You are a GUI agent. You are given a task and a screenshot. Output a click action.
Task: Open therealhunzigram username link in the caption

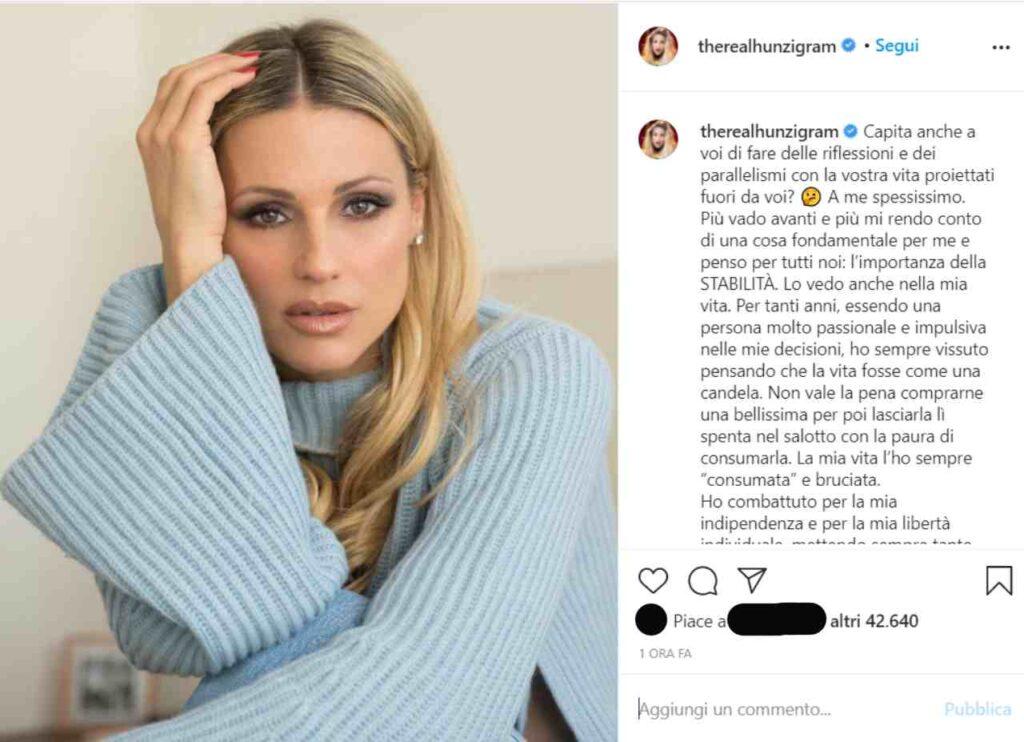click(769, 131)
